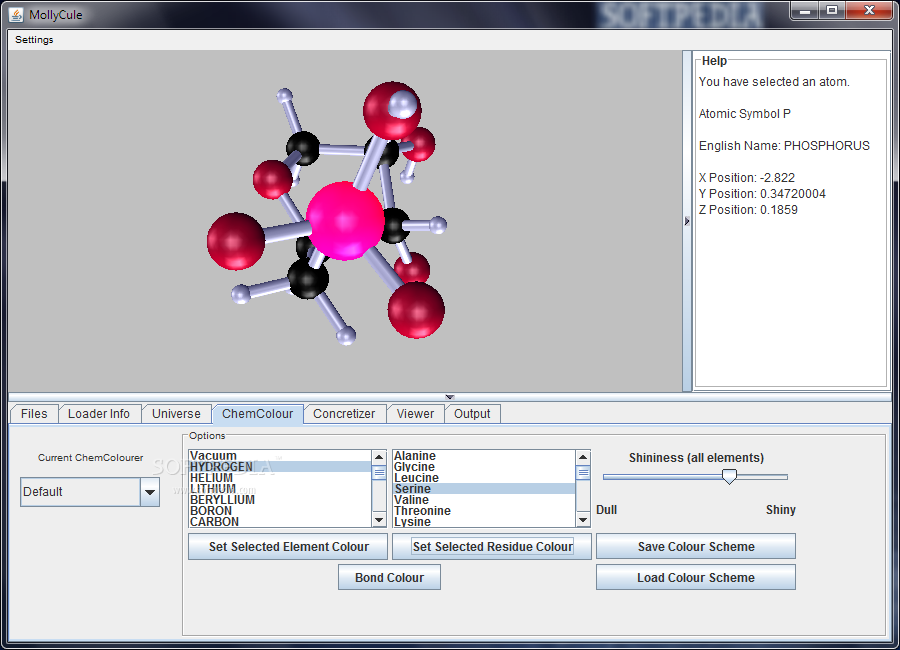
Task: Click the bright pink phosphorus atom
Action: pyautogui.click(x=345, y=221)
